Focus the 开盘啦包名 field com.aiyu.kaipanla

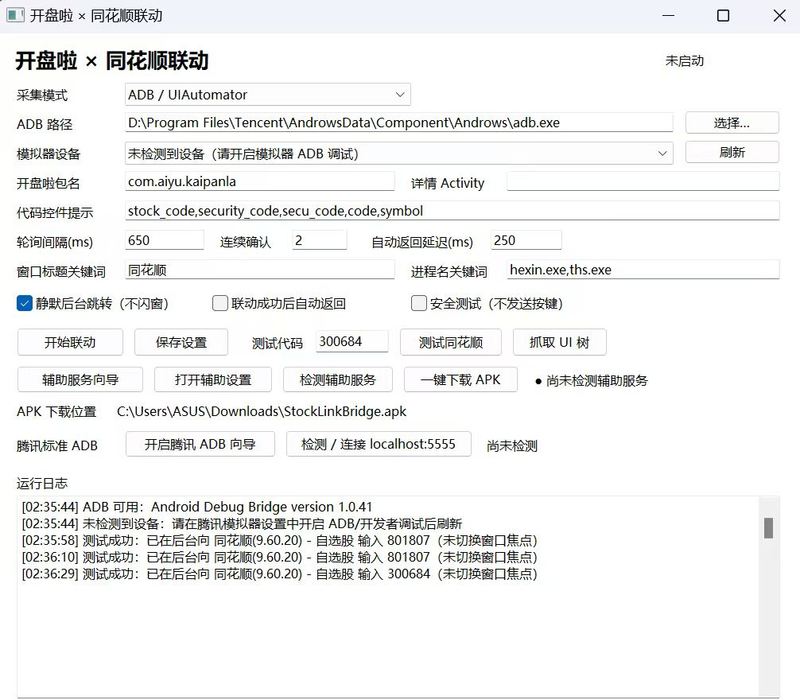tap(259, 181)
